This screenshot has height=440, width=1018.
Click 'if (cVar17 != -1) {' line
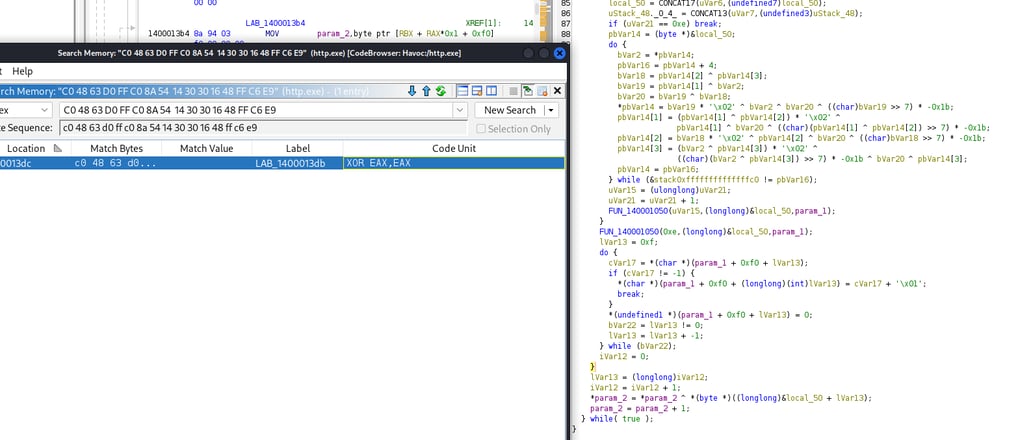[652, 273]
